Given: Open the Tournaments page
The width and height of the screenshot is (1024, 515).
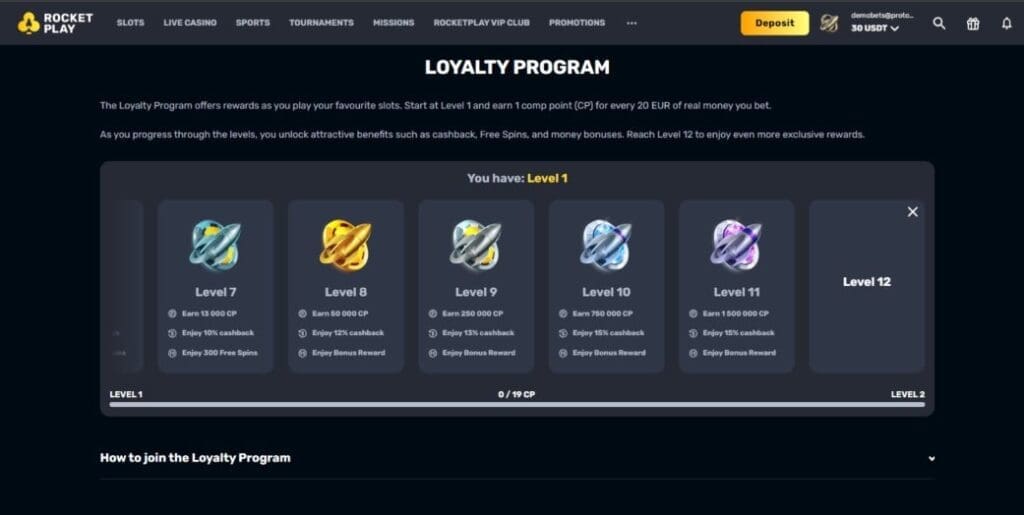Looking at the screenshot, I should coord(321,23).
